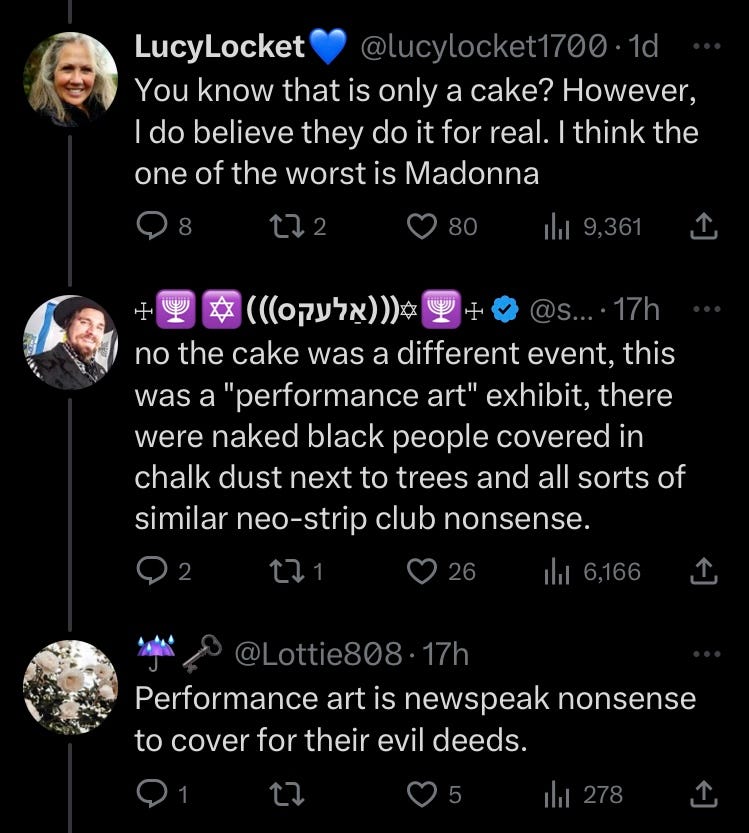The height and width of the screenshot is (833, 749).
Task: Open the @Lottie808 profile handle
Action: tap(318, 654)
